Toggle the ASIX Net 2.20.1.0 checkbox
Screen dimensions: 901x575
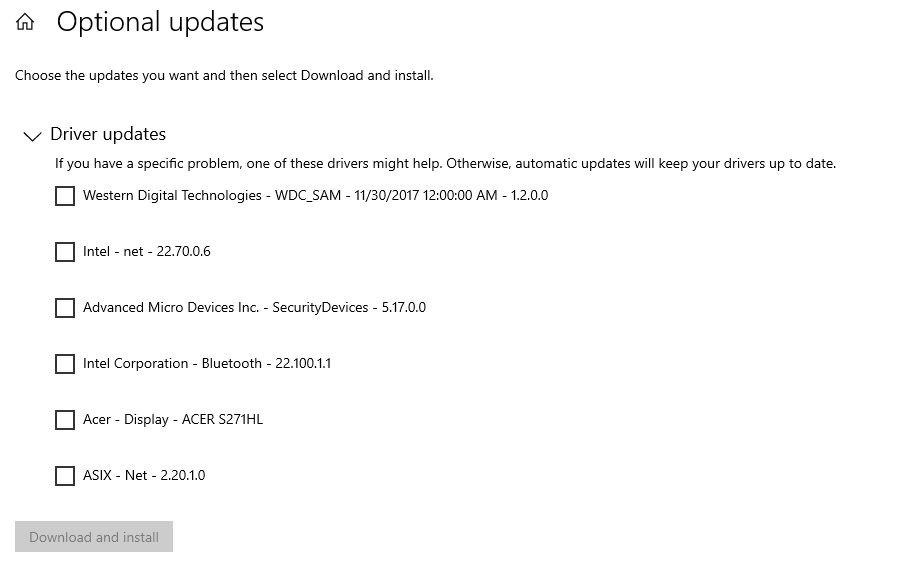pyautogui.click(x=65, y=476)
